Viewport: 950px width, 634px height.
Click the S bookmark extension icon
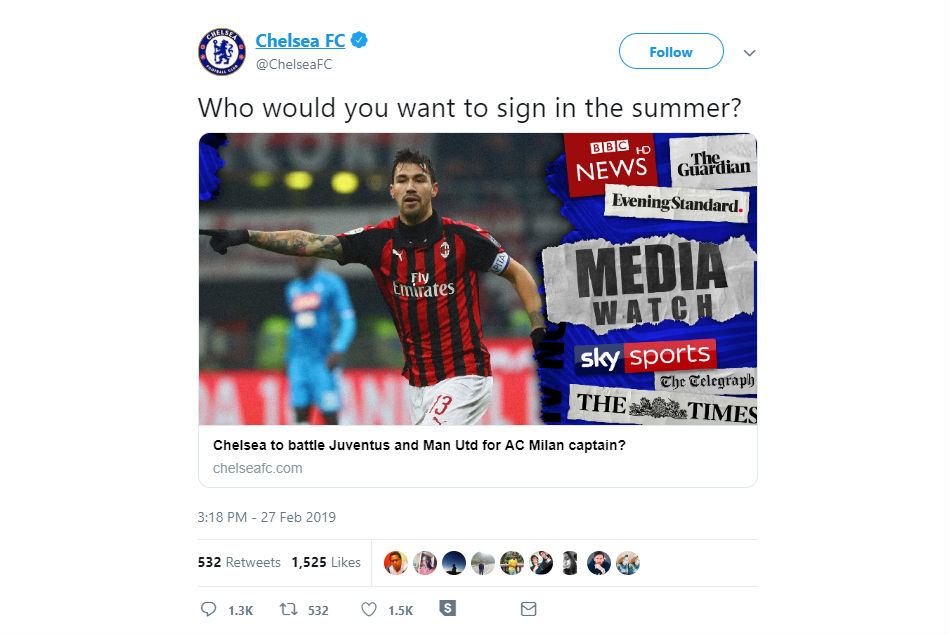(x=447, y=608)
